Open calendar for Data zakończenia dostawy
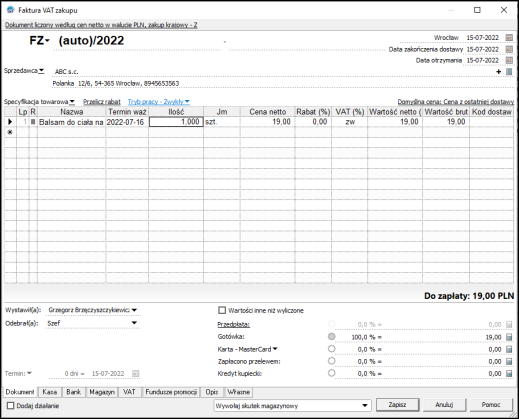The image size is (519, 419). [509, 49]
